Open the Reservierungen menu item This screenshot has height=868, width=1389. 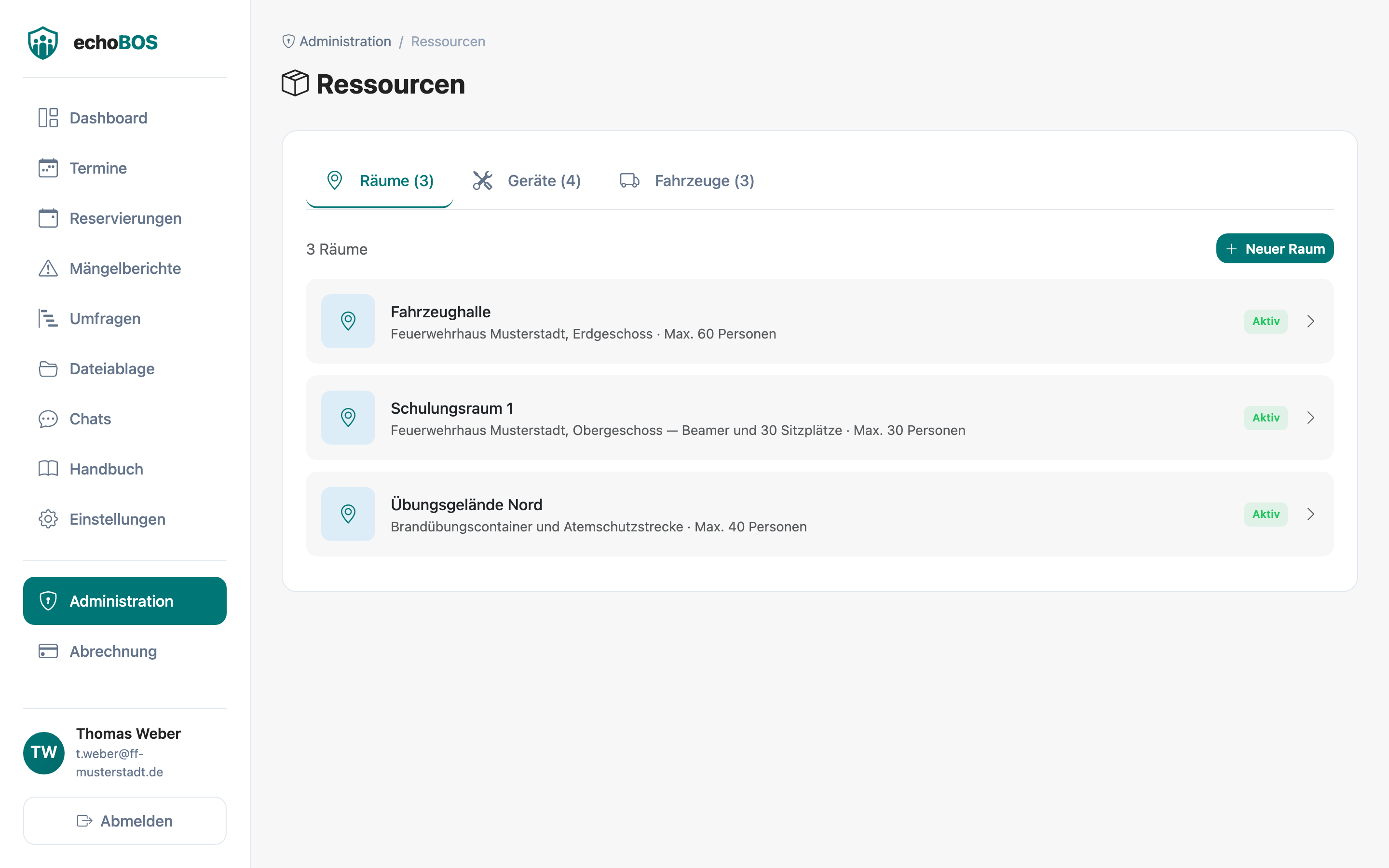(x=124, y=218)
